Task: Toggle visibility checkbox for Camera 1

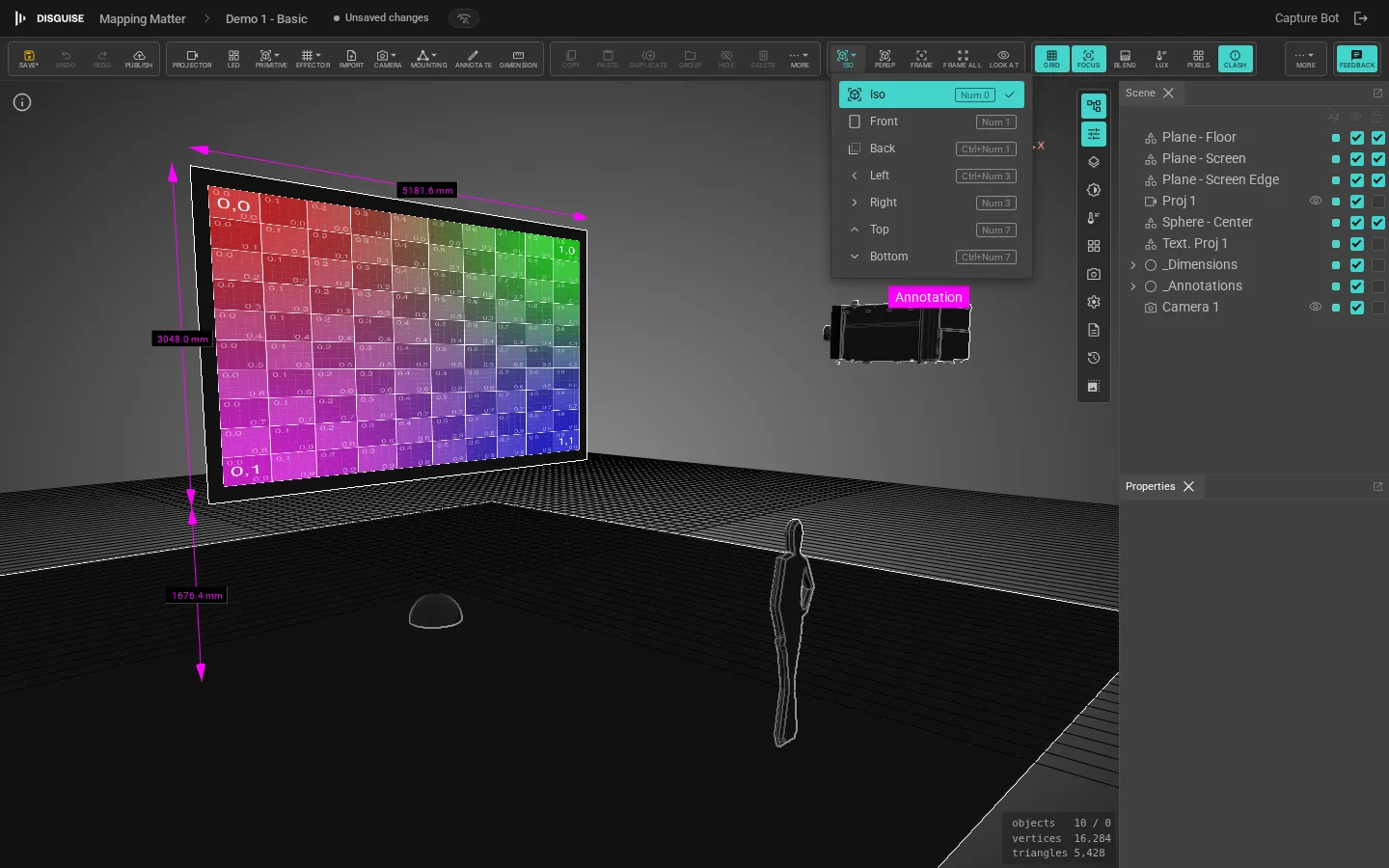Action: coord(1357,307)
